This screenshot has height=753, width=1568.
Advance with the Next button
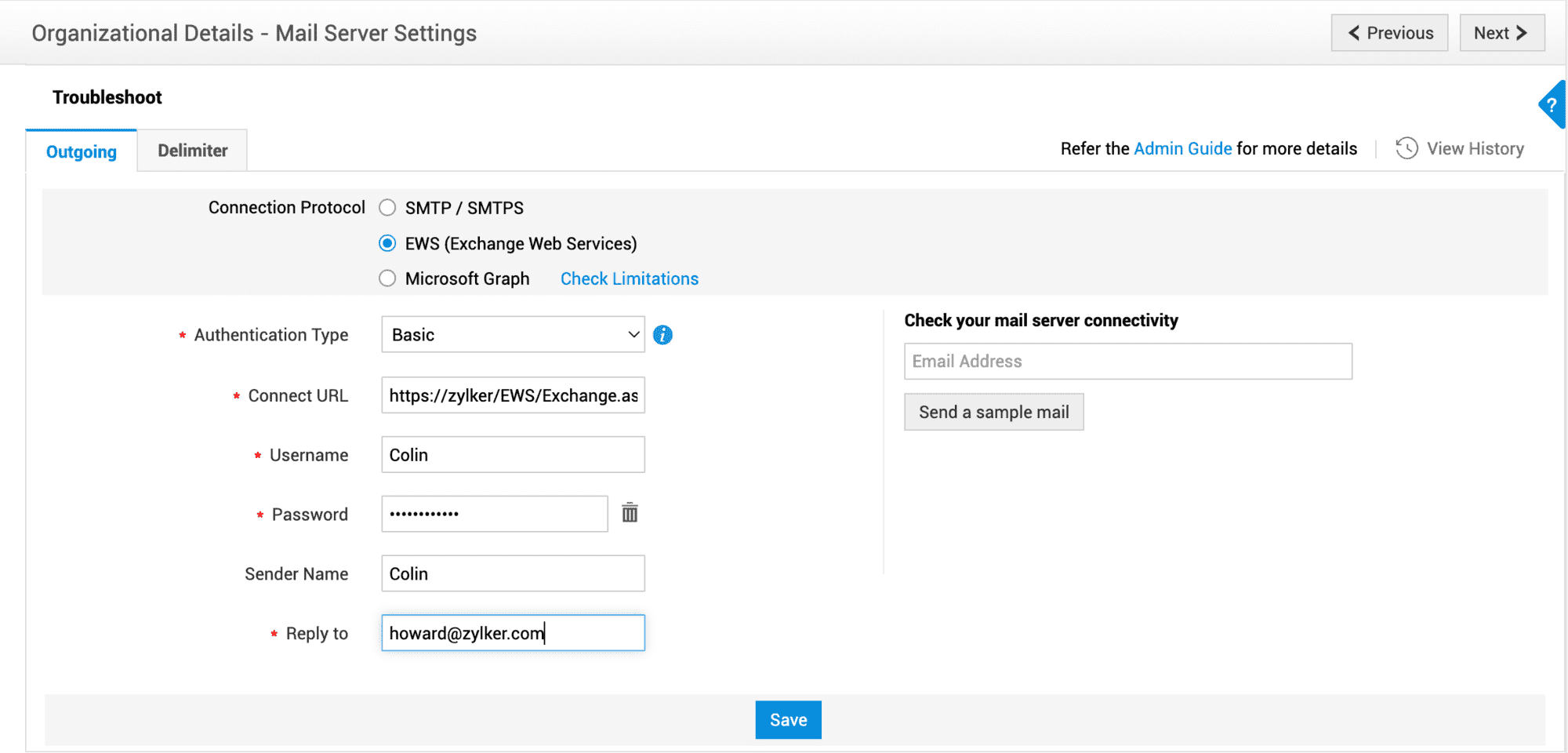pos(1501,33)
